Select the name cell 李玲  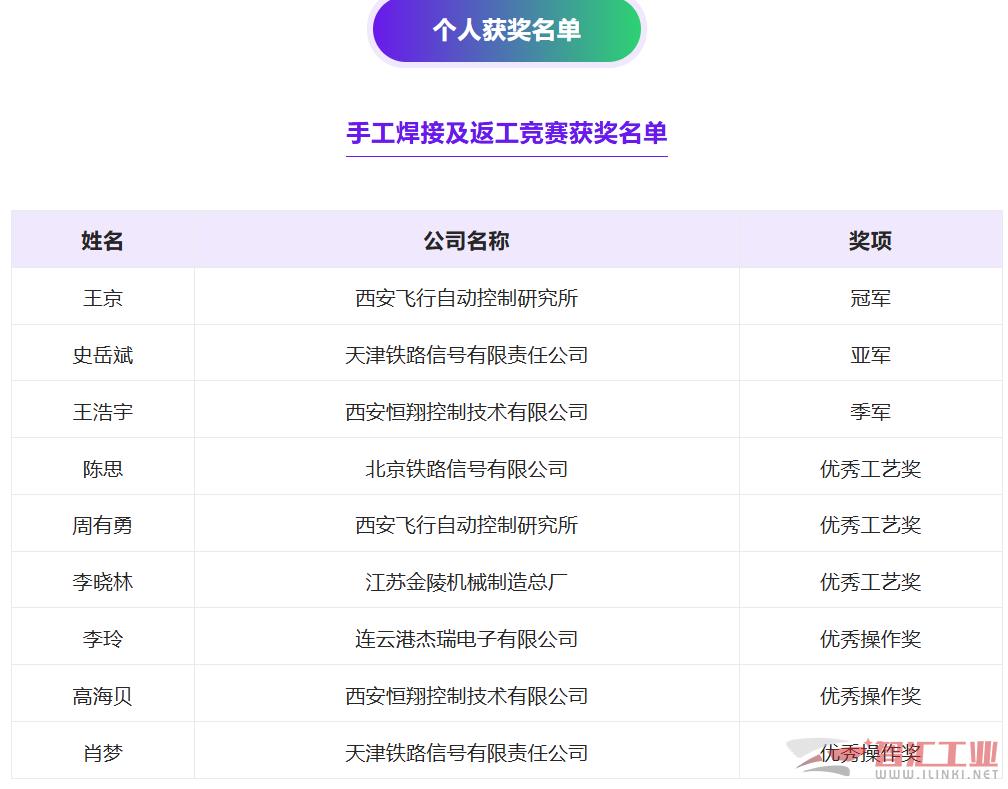click(102, 639)
